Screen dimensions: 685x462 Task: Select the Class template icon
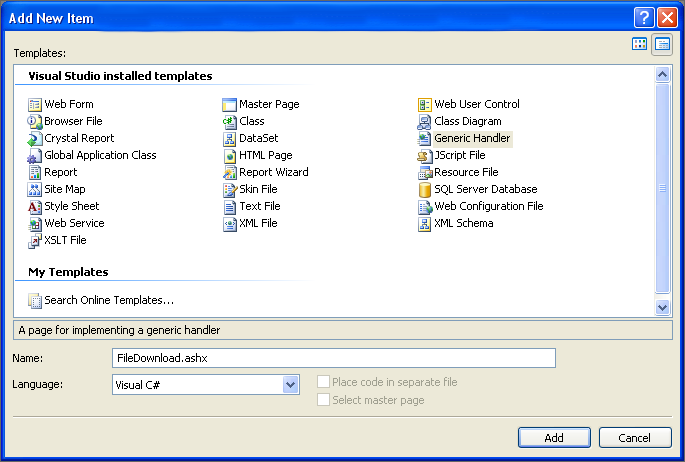229,121
